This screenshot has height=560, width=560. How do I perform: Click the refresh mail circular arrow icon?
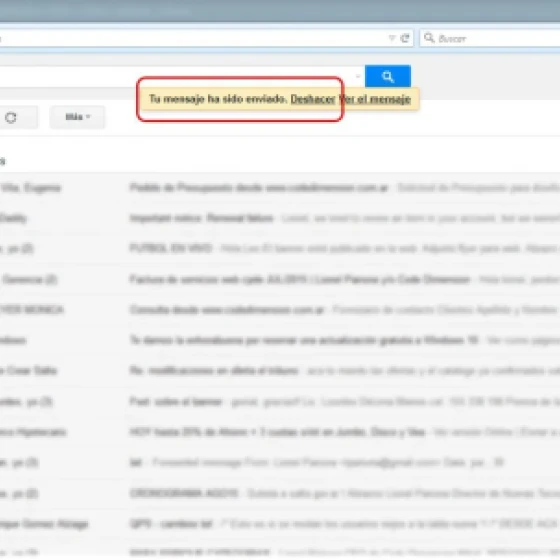[x=11, y=118]
